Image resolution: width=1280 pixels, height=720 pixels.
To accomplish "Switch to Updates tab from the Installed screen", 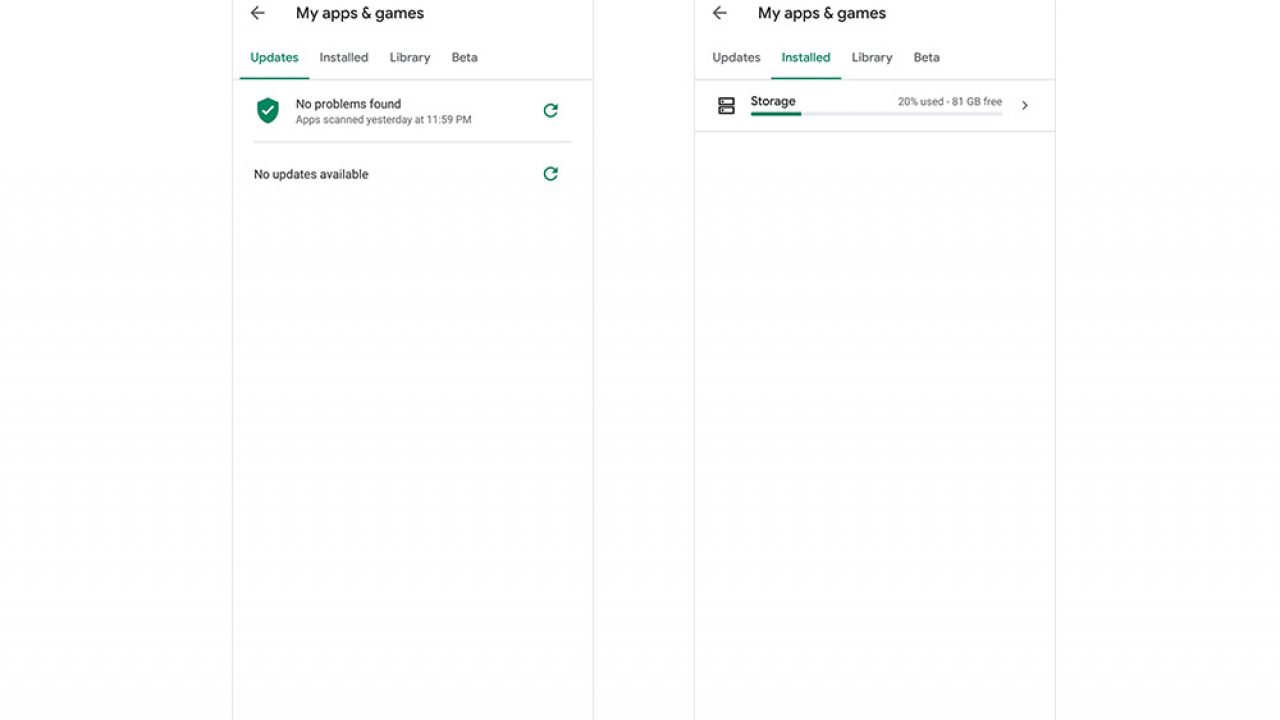I will click(x=736, y=58).
